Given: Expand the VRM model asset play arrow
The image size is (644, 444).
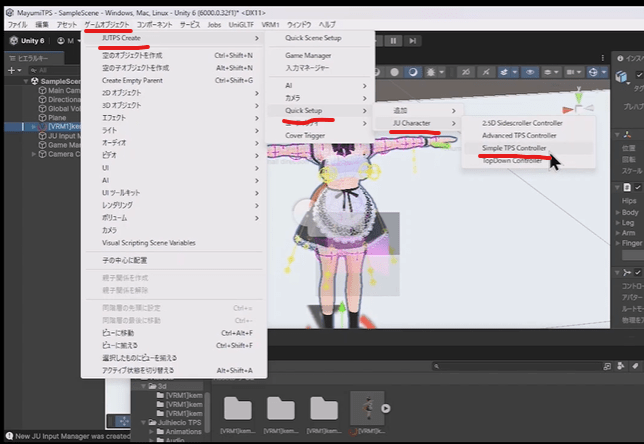Looking at the screenshot, I should coord(385,408).
